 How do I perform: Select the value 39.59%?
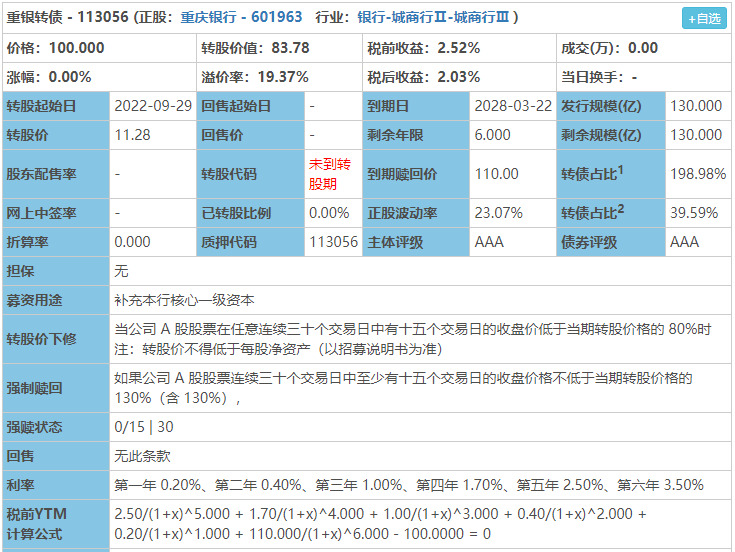click(x=694, y=213)
